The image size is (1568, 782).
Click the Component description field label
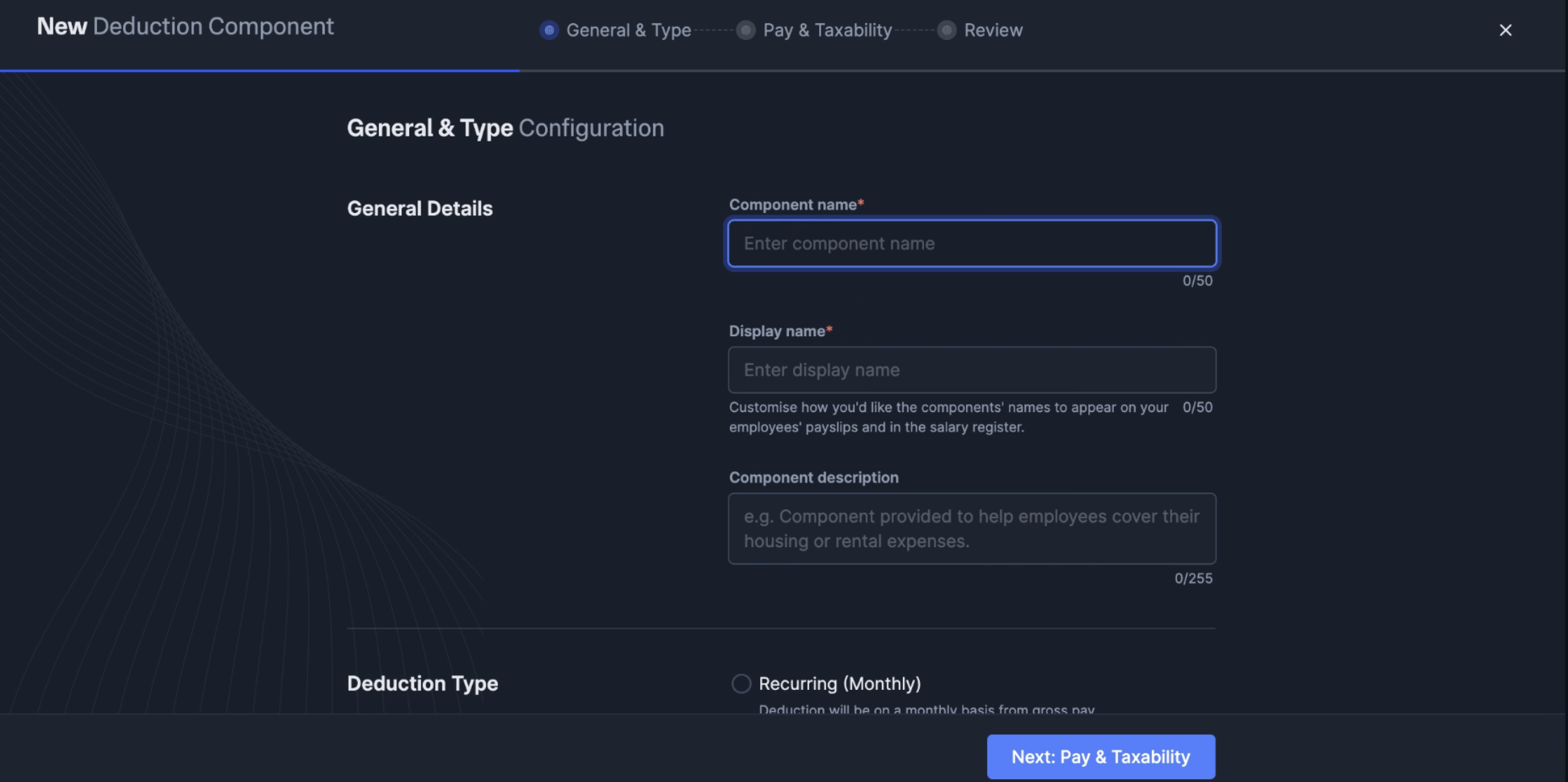[x=814, y=477]
